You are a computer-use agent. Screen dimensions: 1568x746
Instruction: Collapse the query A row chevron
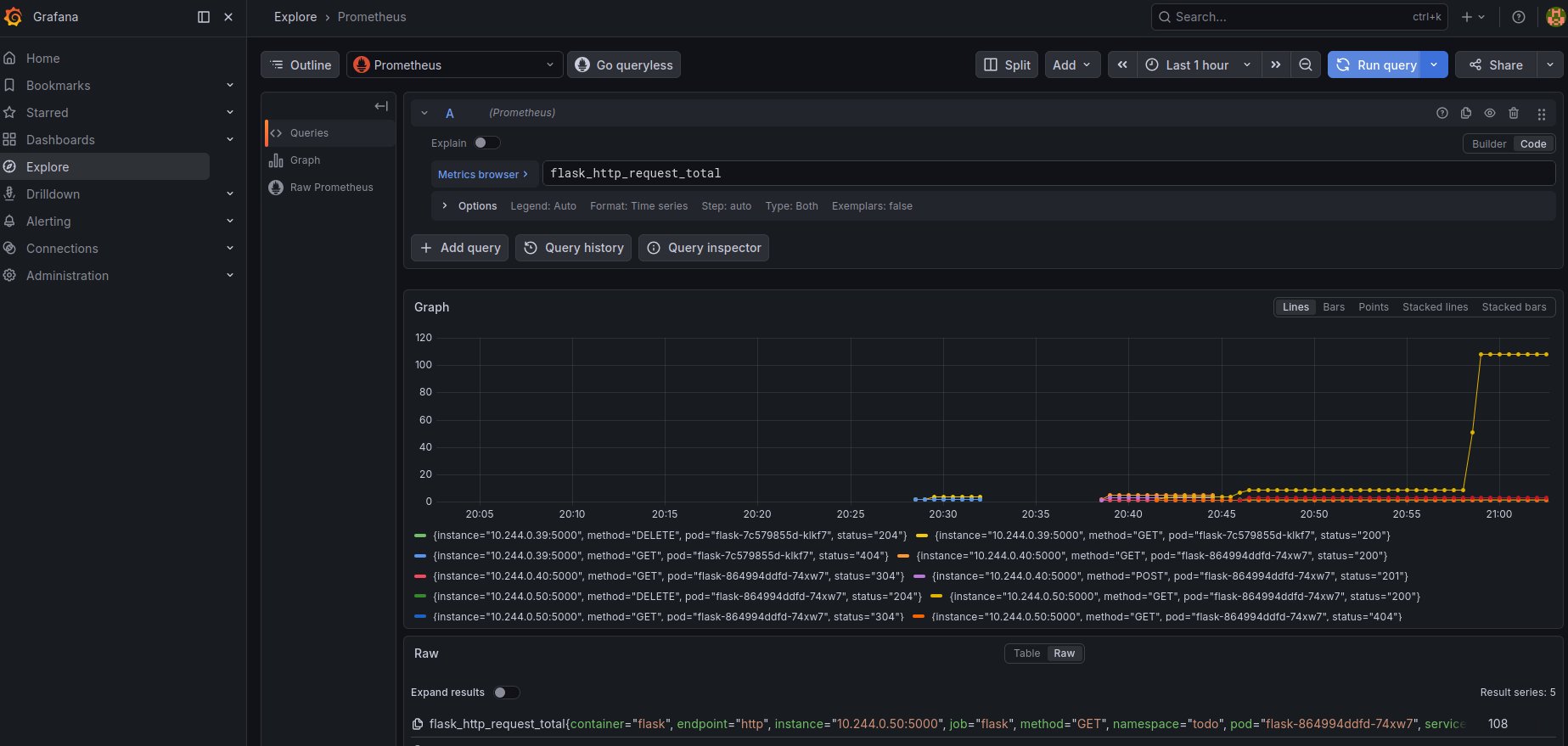coord(424,113)
